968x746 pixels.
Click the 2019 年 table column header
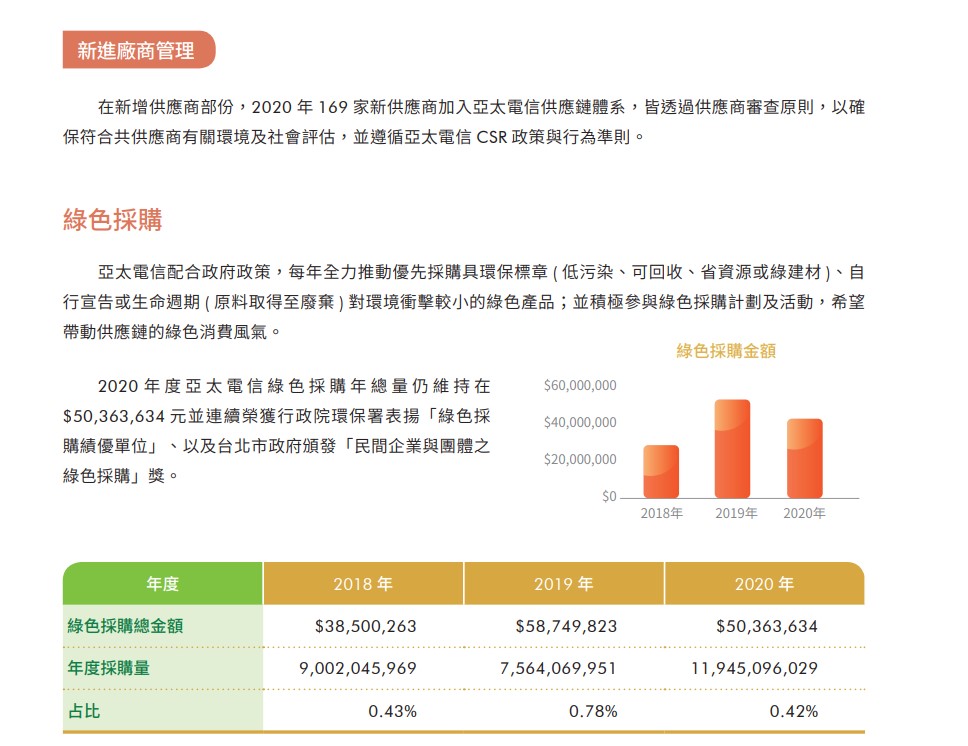(564, 584)
